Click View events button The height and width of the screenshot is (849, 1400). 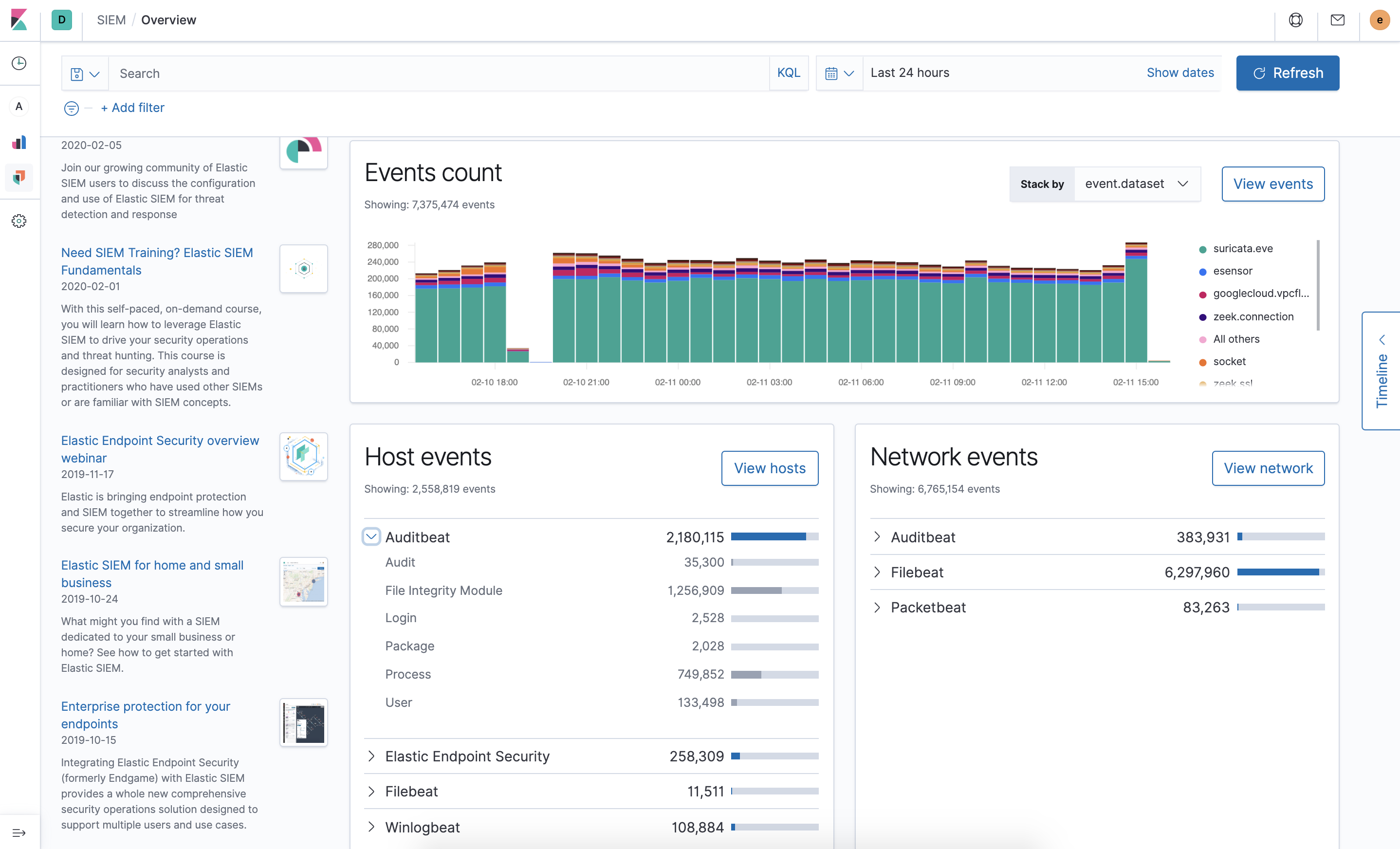(1273, 184)
